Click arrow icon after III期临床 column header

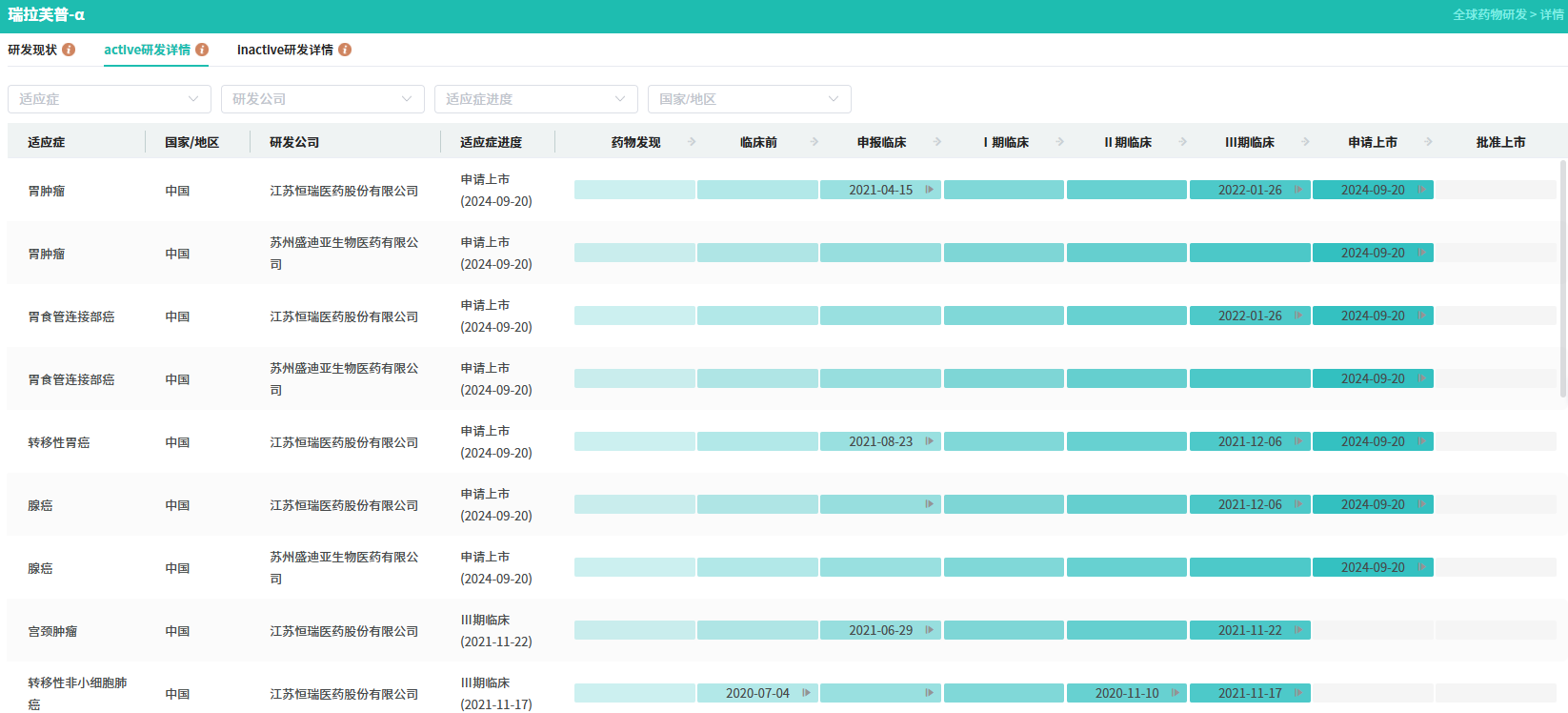tap(1305, 142)
